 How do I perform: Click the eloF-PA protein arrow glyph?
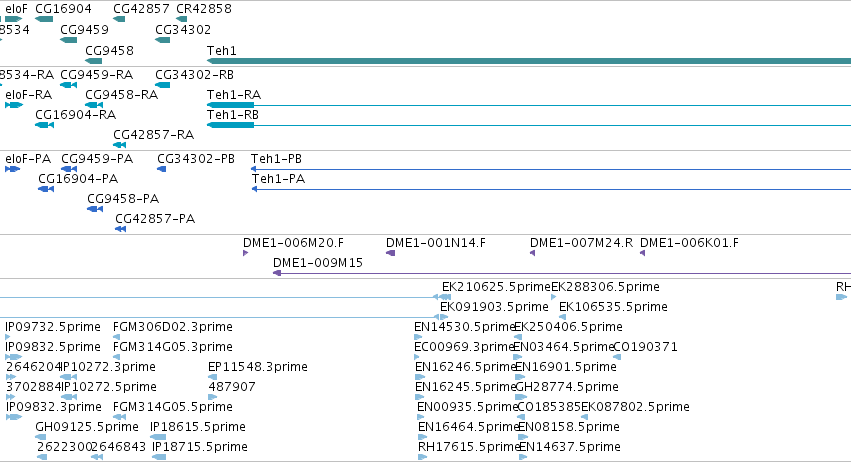pos(12,169)
